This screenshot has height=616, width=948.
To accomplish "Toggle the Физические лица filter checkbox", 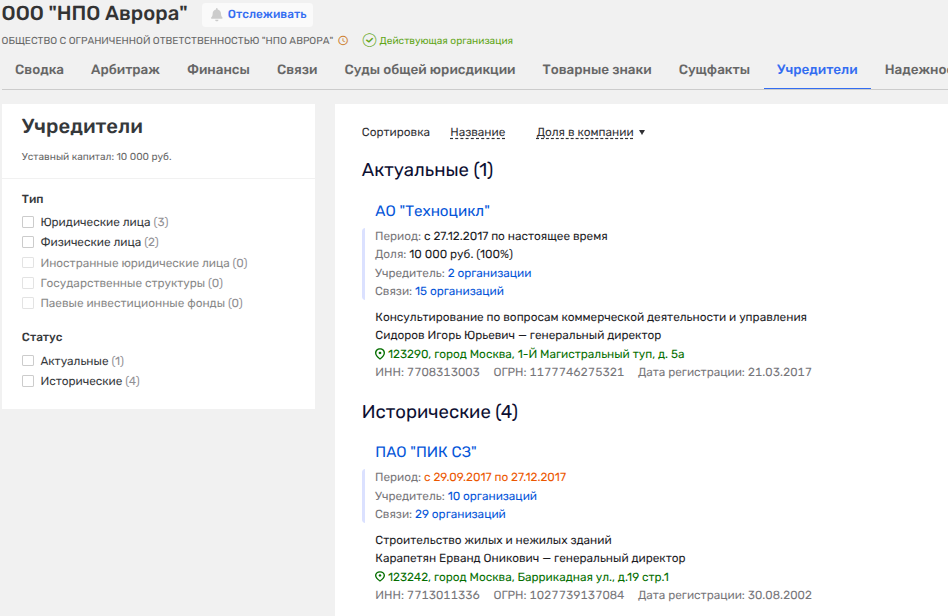I will (x=28, y=242).
